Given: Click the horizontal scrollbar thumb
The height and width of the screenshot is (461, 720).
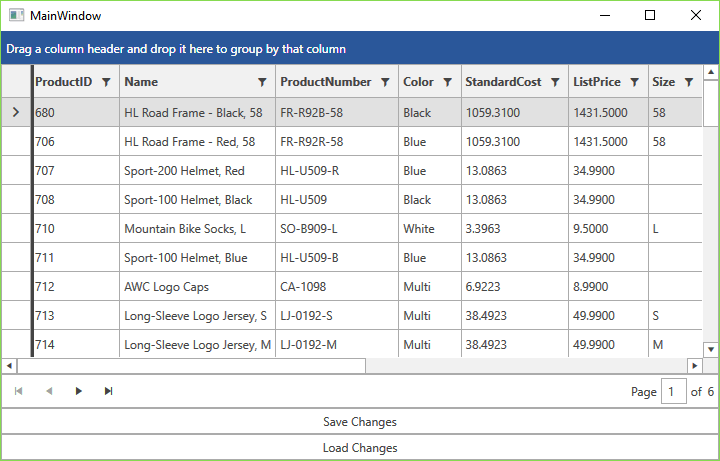Looking at the screenshot, I should coord(191,366).
